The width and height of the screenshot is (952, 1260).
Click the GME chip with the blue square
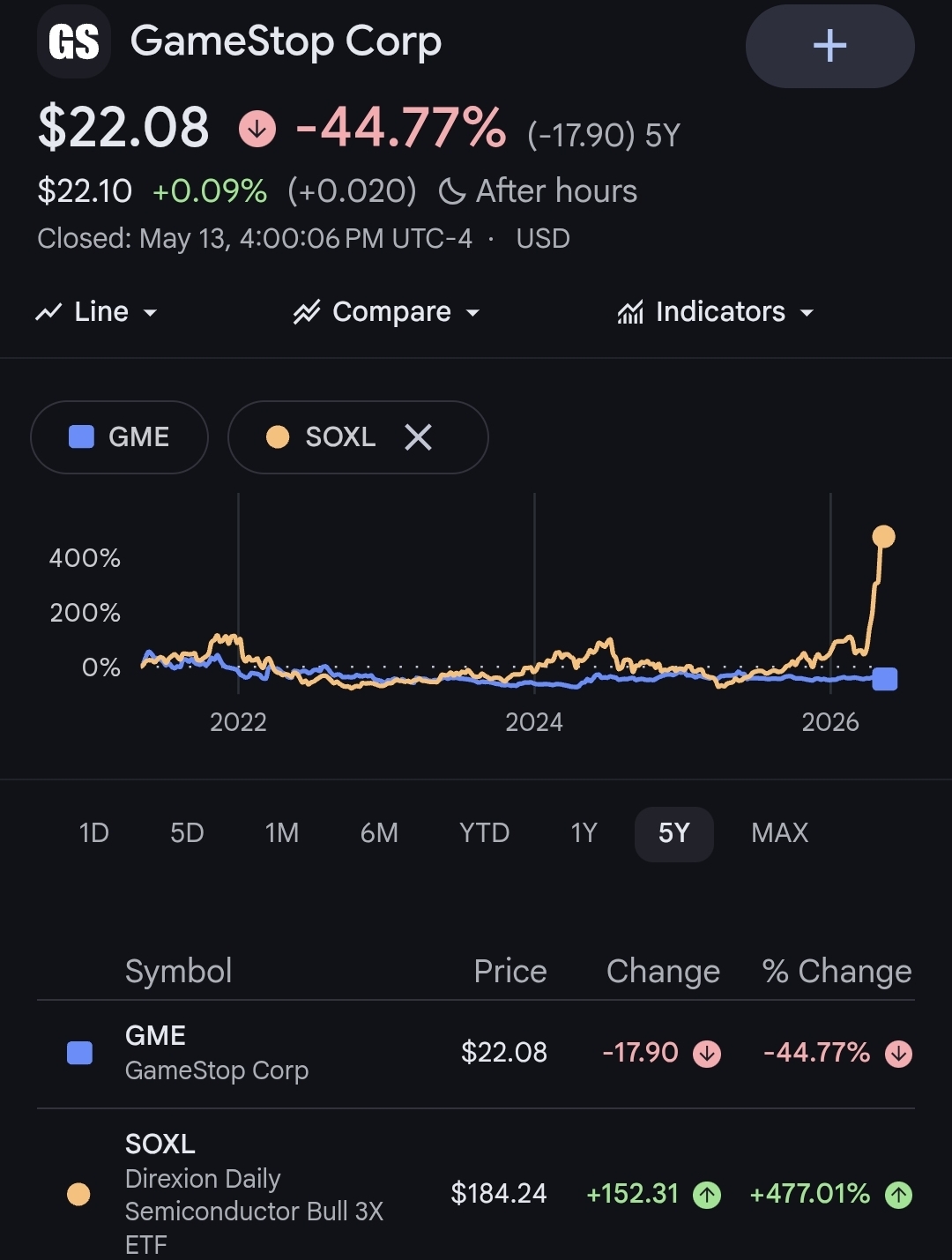(119, 437)
